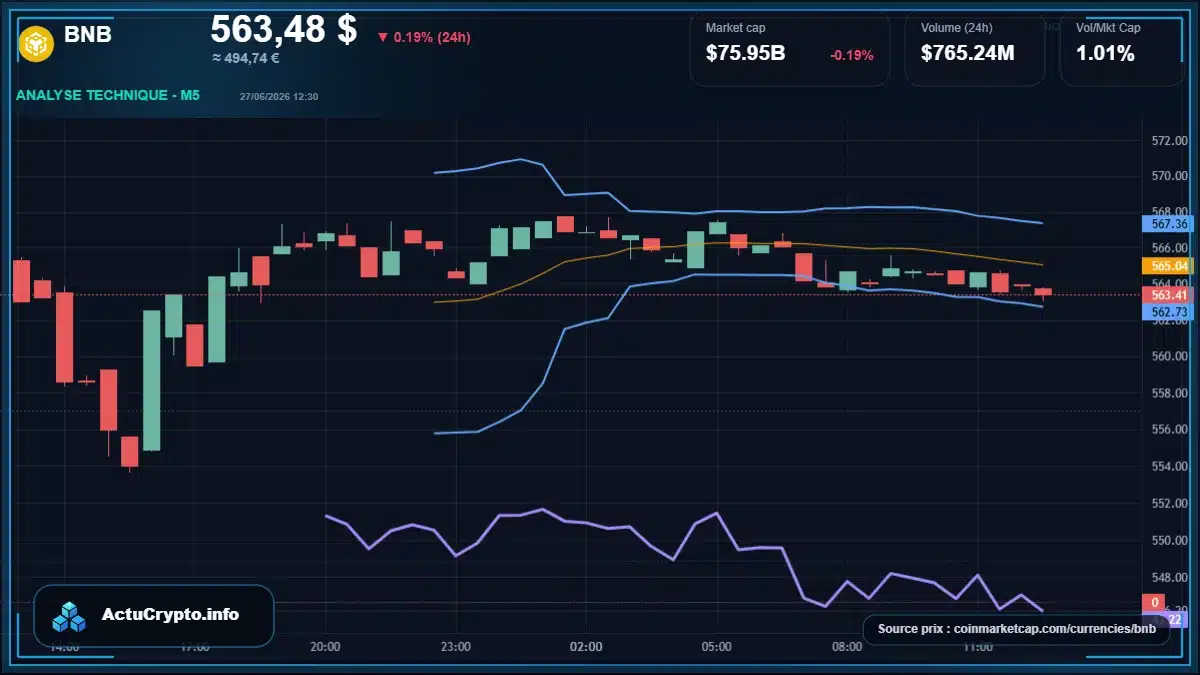Click the 554.00 price axis label
1200x675 pixels.
pyautogui.click(x=1169, y=467)
